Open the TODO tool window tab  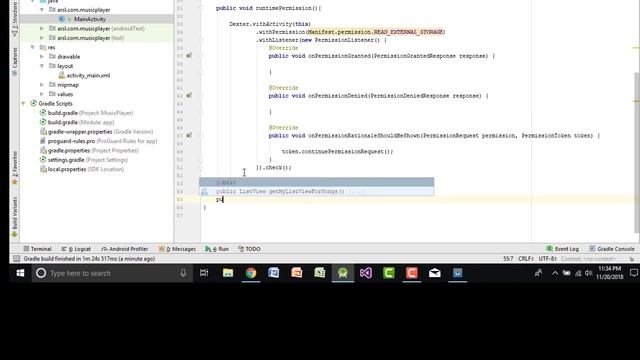click(x=249, y=249)
